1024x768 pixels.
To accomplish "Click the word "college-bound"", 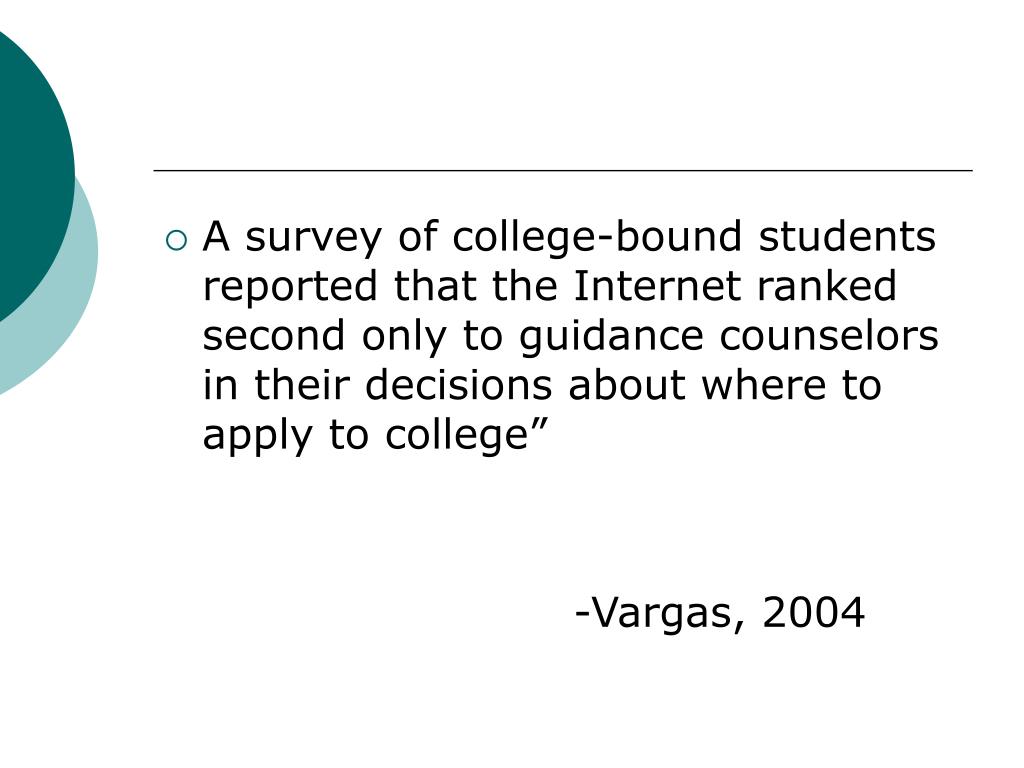I will pos(597,236).
